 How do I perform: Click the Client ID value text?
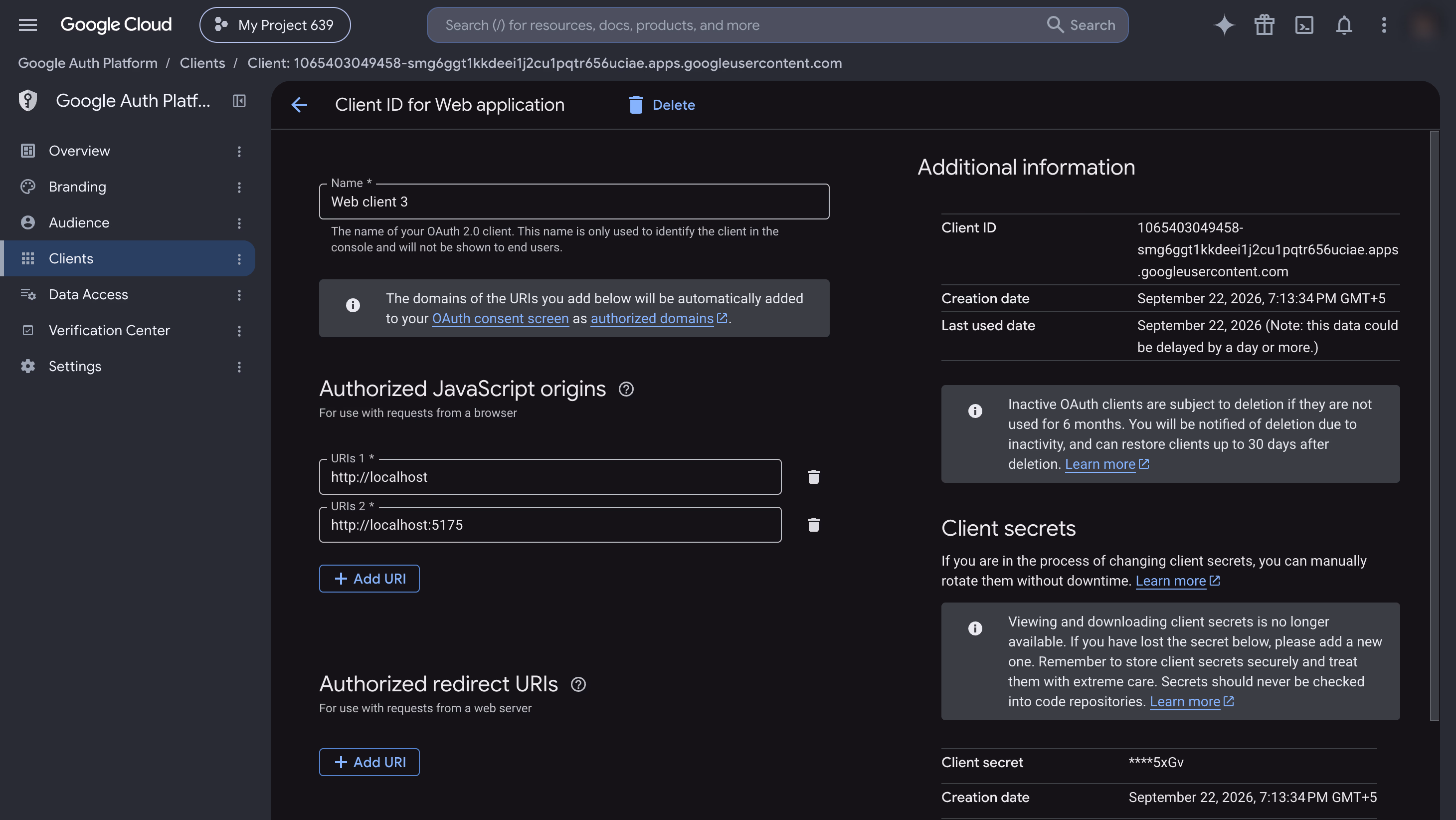[1267, 249]
